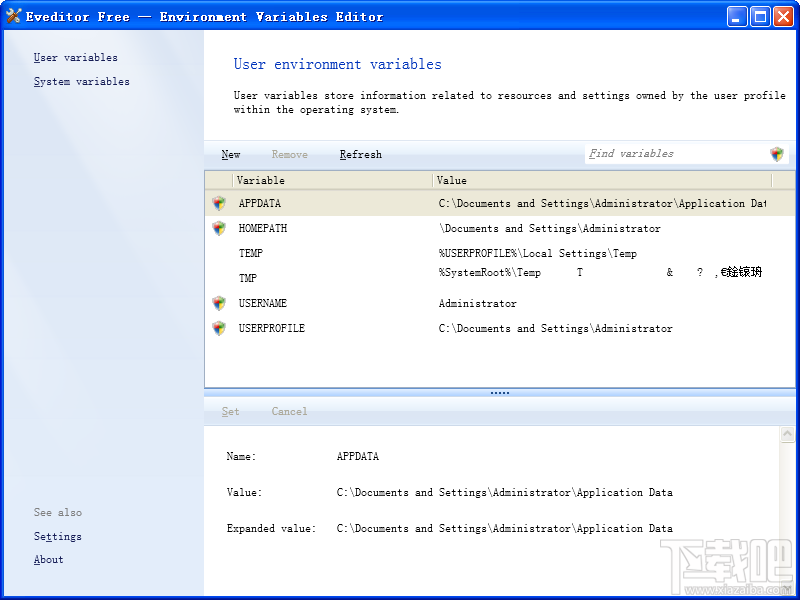Click the New toolbar button
The image size is (800, 600).
click(x=231, y=155)
